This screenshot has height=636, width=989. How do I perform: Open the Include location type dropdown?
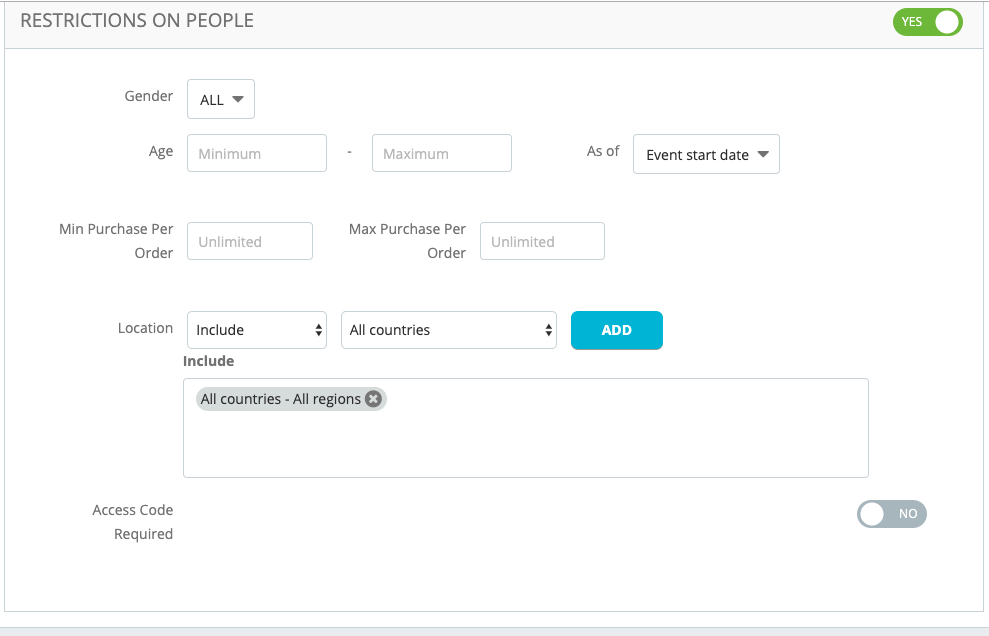pos(257,330)
